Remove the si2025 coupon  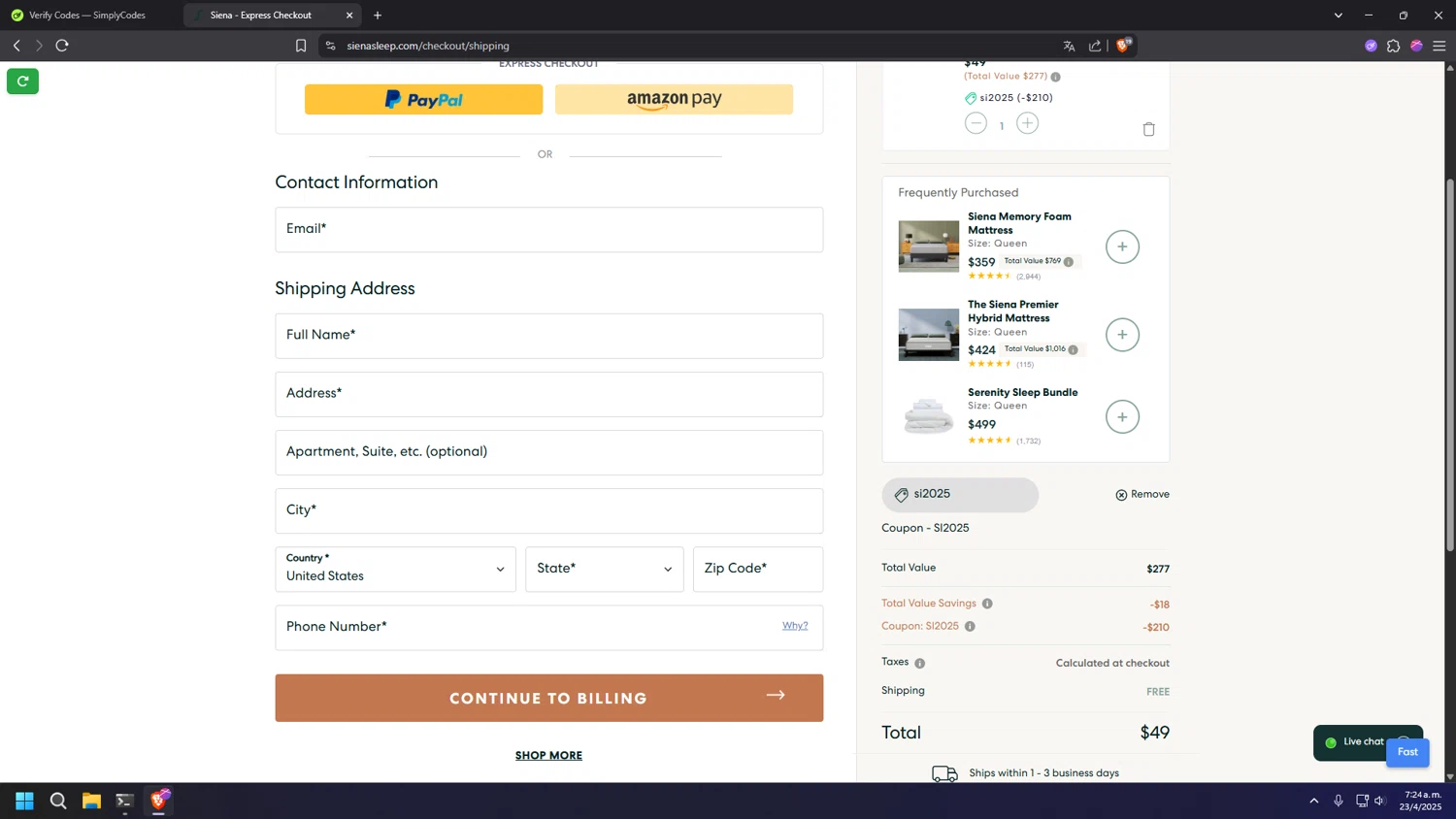click(x=1142, y=495)
